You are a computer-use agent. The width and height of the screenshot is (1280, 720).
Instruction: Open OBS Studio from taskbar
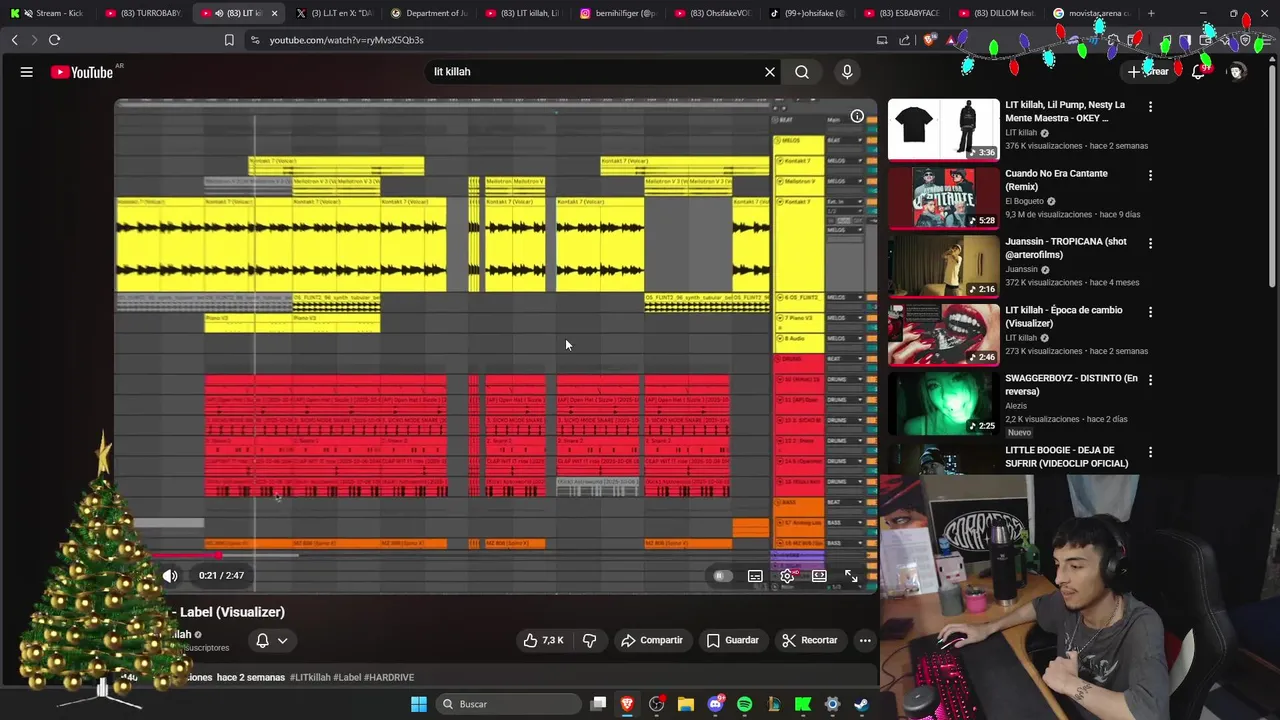[657, 704]
